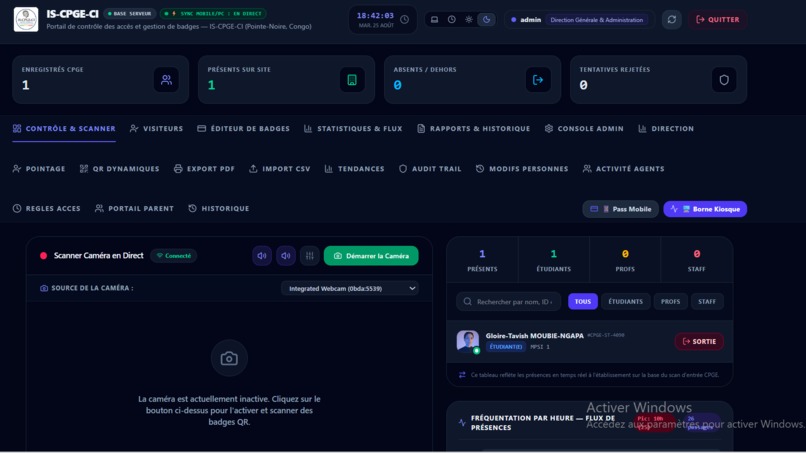This screenshot has height=453, width=806.
Task: Click the Présents counter tile
Action: click(482, 260)
